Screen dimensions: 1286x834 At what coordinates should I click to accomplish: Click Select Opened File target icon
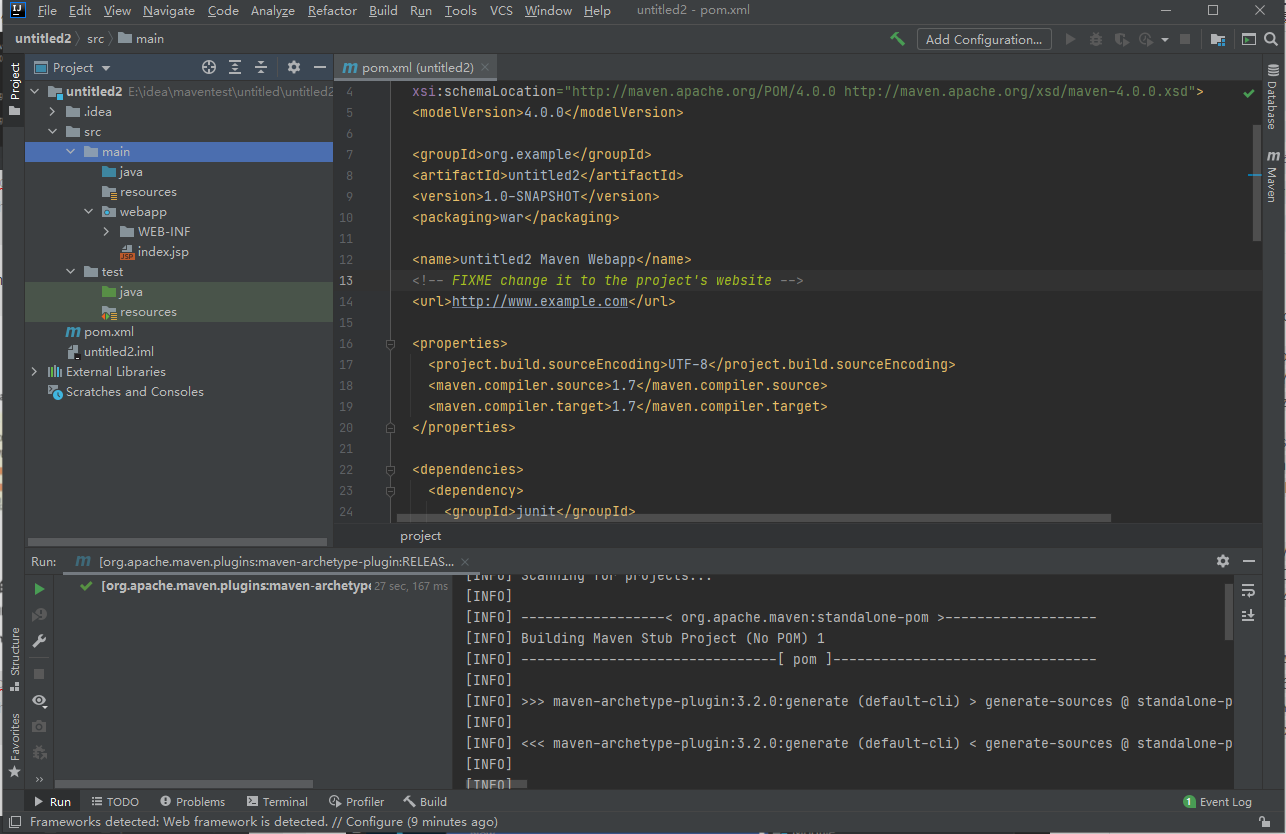point(209,67)
